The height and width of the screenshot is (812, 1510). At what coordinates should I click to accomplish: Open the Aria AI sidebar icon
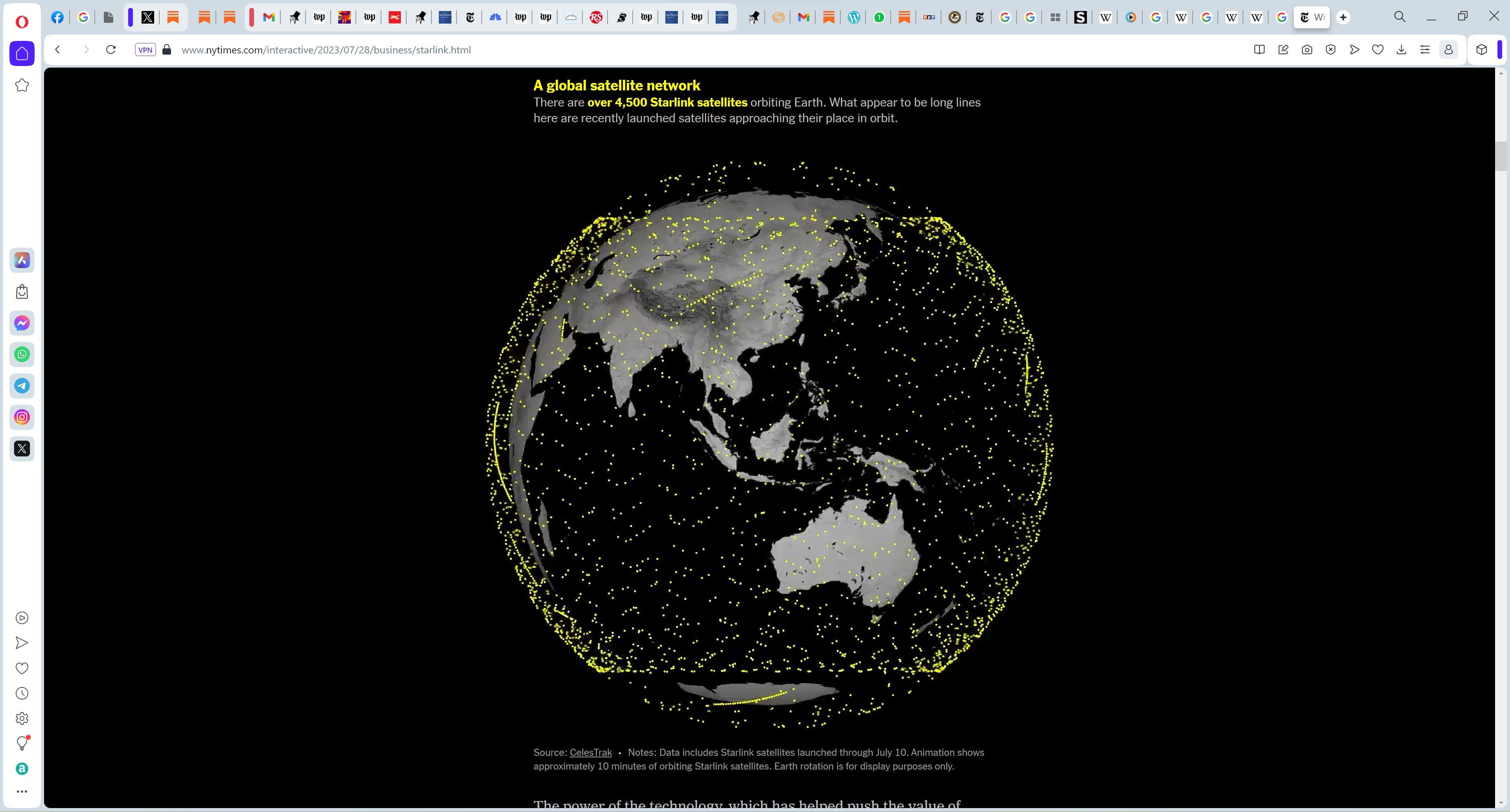(22, 260)
